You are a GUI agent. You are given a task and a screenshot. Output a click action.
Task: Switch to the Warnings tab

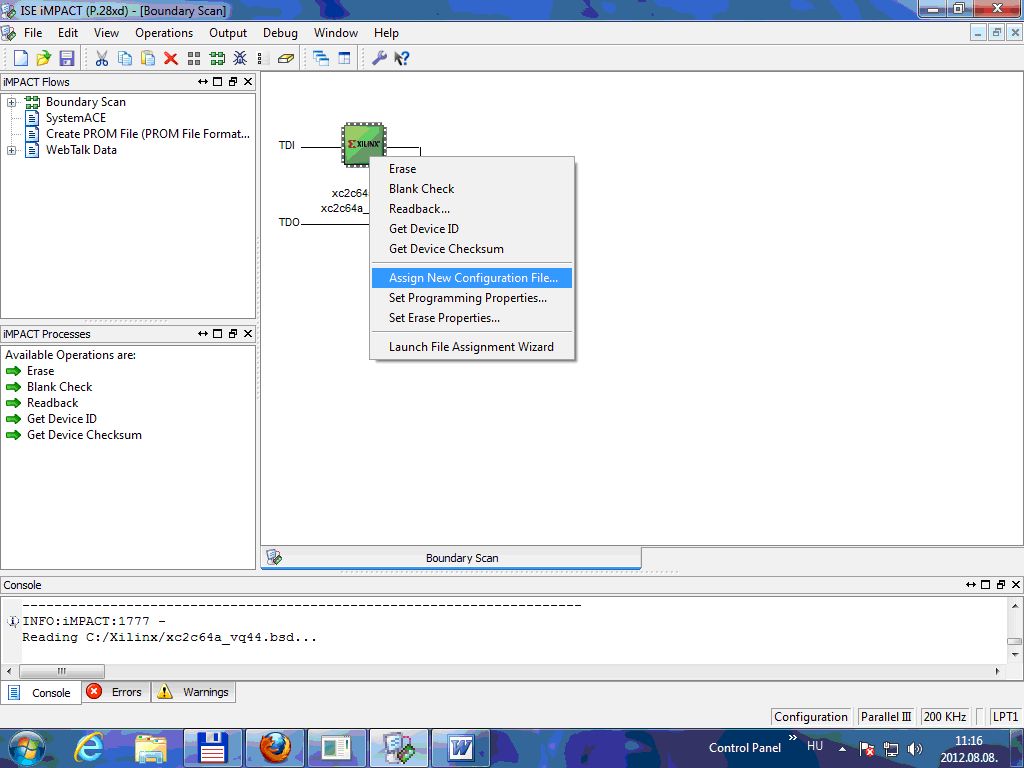pos(194,692)
